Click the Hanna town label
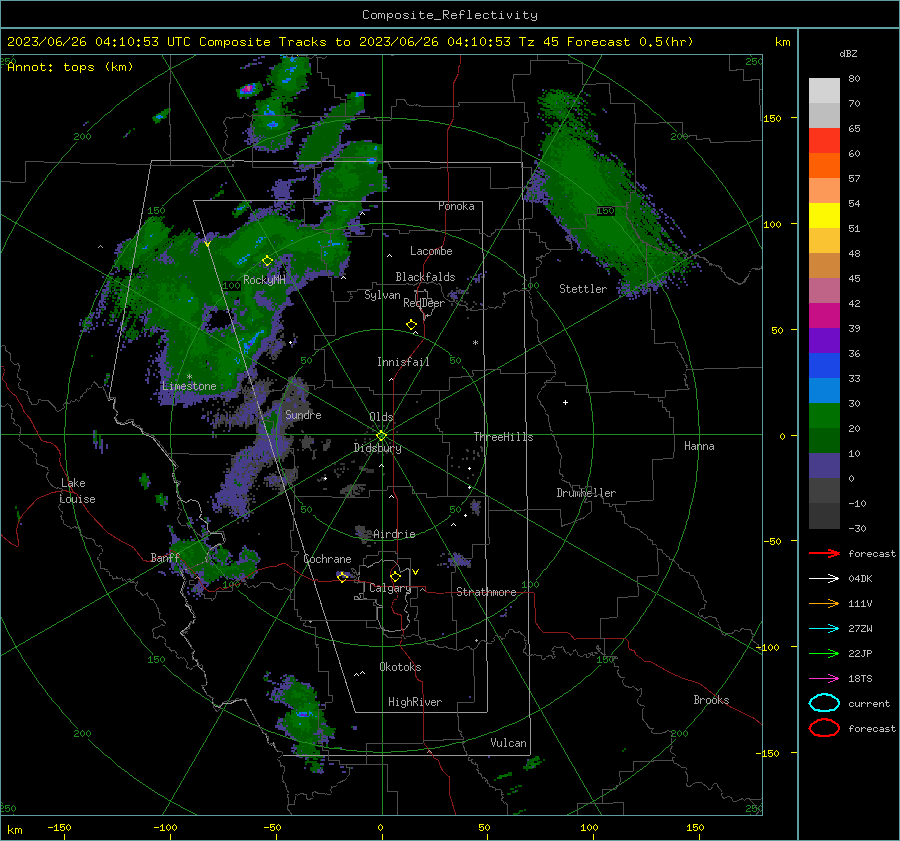This screenshot has width=900, height=841. [x=699, y=446]
